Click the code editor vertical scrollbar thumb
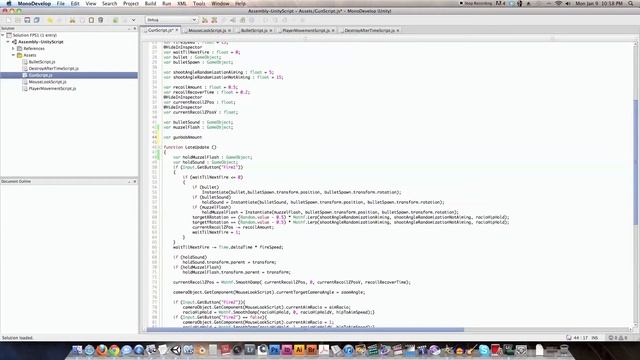Screen dimensions: 640x360 tap(636, 161)
